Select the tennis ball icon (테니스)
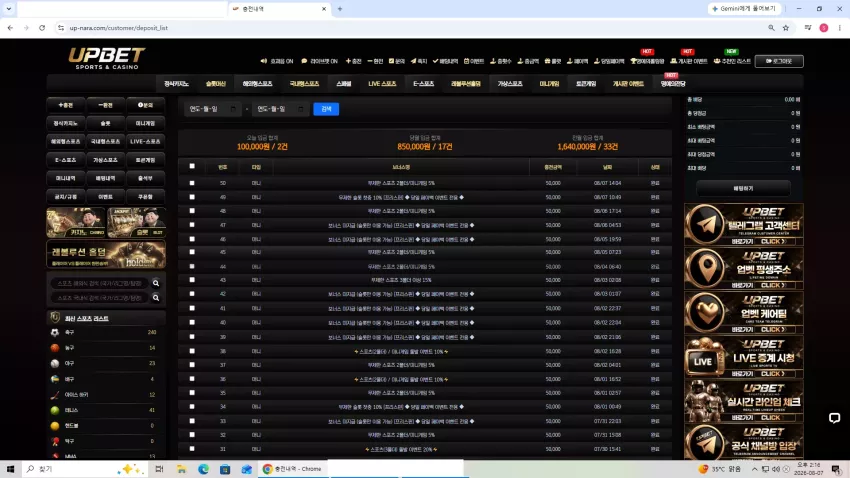Image resolution: width=850 pixels, height=478 pixels. point(55,410)
